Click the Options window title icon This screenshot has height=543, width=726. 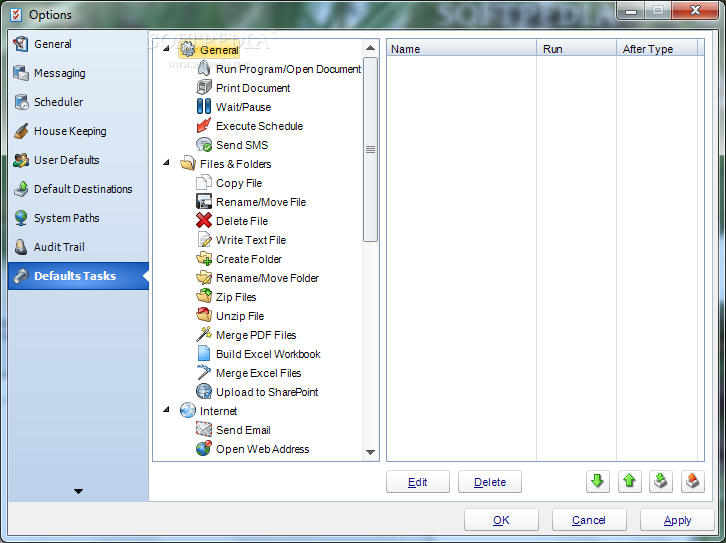pos(16,14)
